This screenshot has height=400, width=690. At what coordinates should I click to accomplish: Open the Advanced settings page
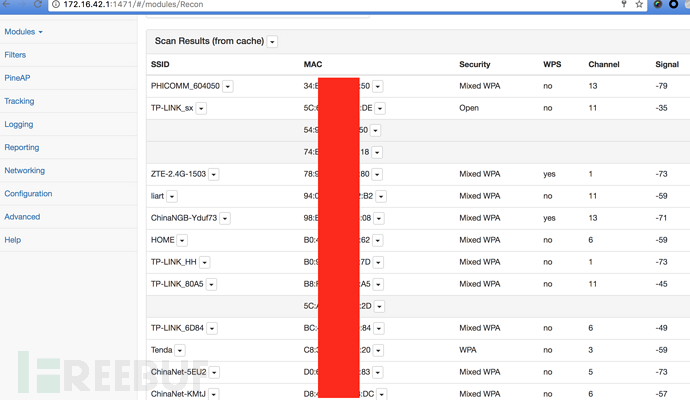tap(22, 217)
